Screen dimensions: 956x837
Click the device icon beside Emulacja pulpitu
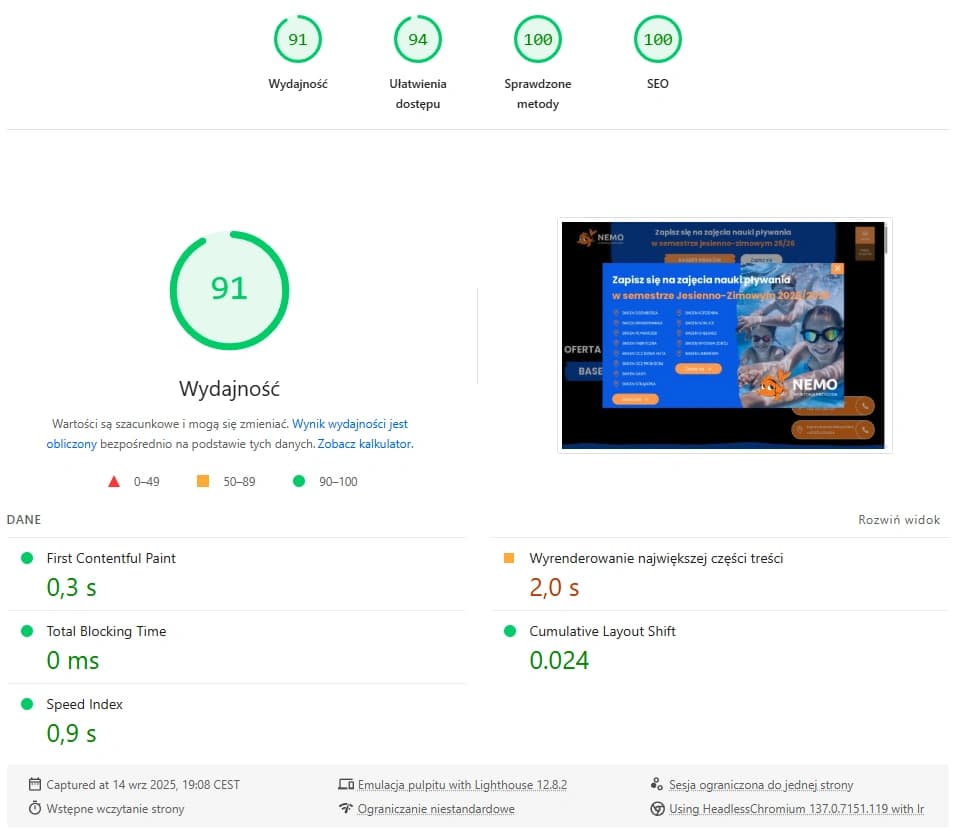pos(347,785)
